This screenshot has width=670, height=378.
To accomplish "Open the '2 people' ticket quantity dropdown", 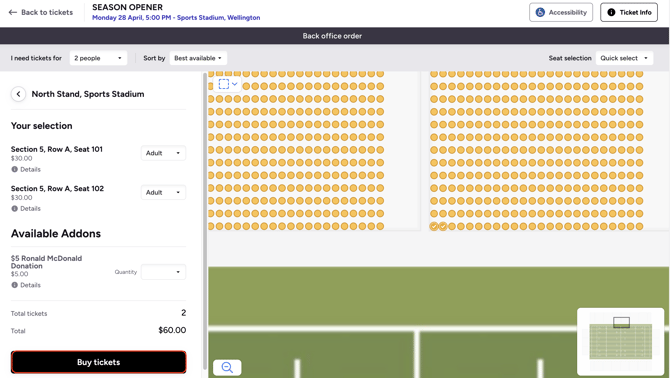I will (98, 58).
